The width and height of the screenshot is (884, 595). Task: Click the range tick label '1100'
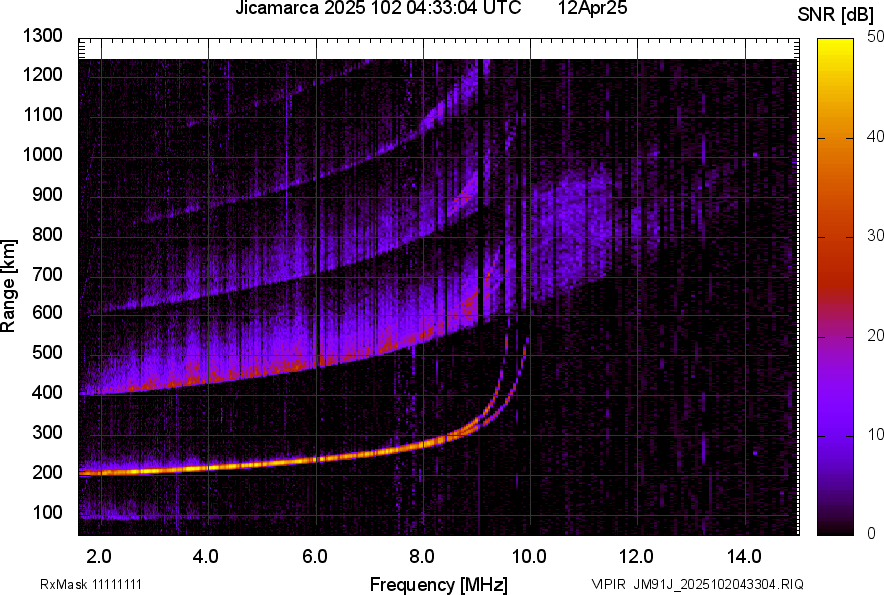click(x=42, y=114)
